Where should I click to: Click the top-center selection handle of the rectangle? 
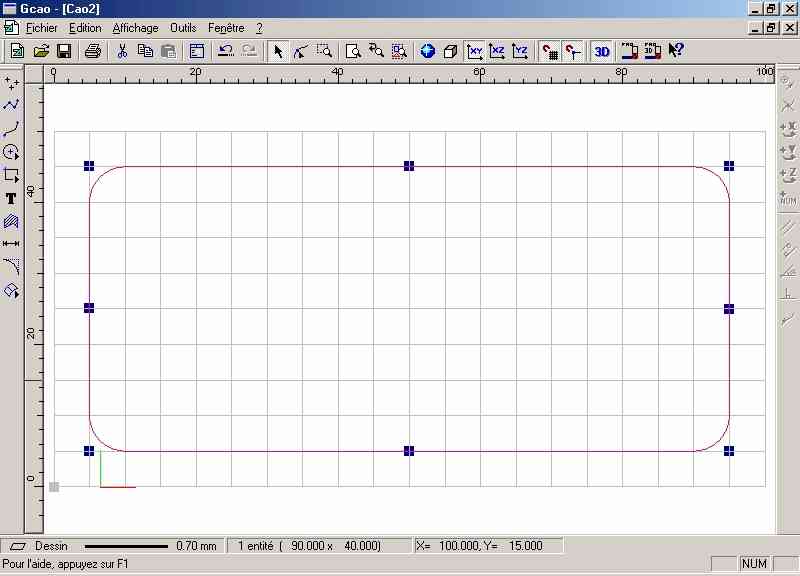(x=409, y=166)
